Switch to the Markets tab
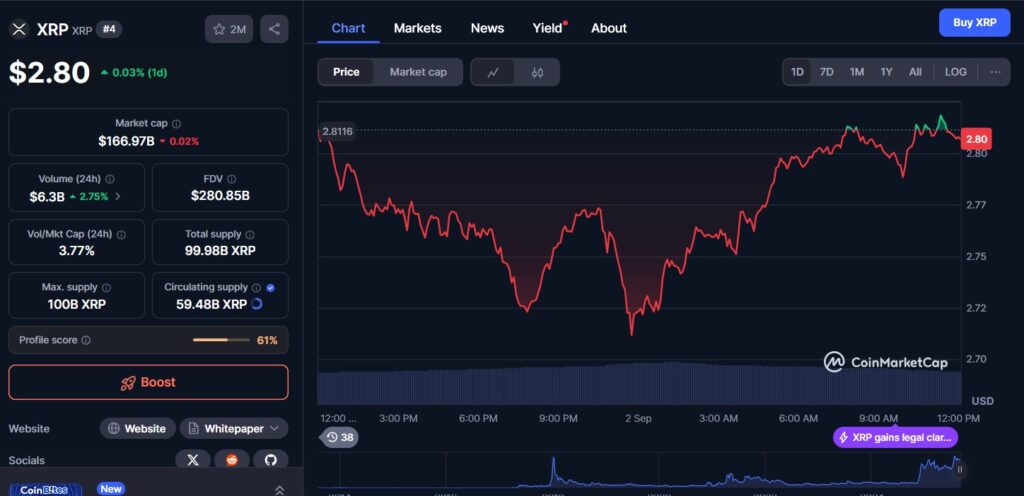The height and width of the screenshot is (496, 1024). [x=417, y=28]
